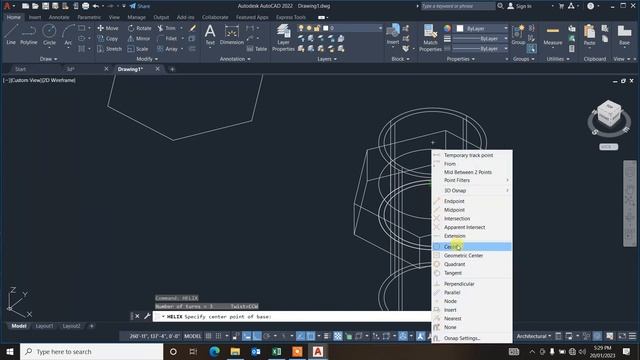
Task: Expand the 3D Osnap submenu
Action: [x=472, y=191]
